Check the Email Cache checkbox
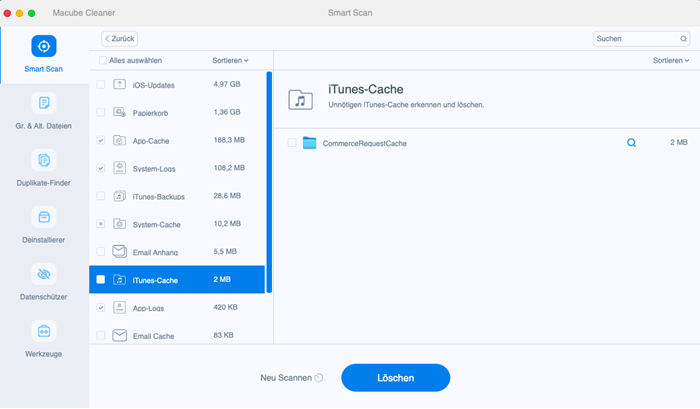700x409 pixels. coord(101,335)
